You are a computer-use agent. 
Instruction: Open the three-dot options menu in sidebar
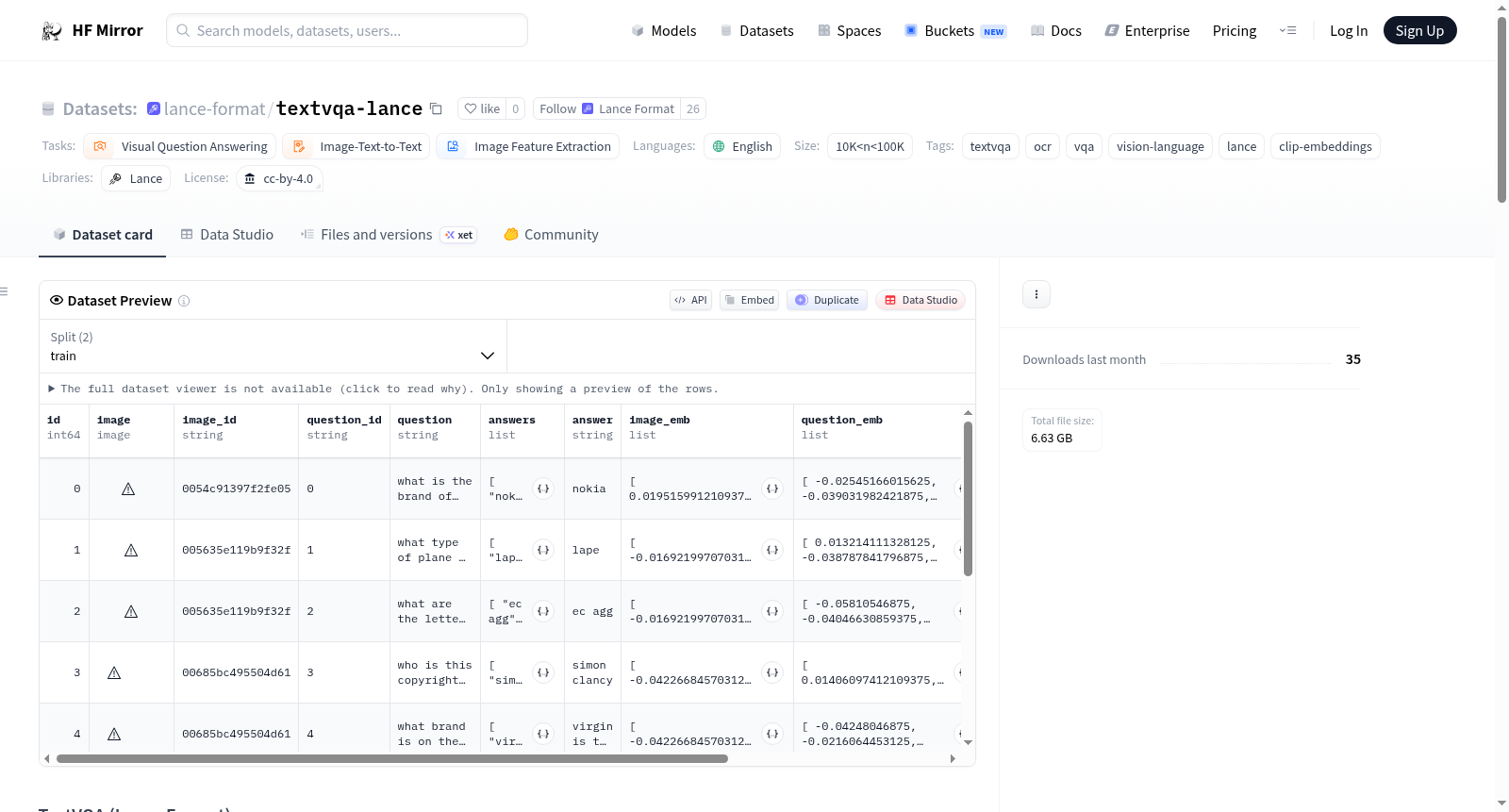[1036, 294]
